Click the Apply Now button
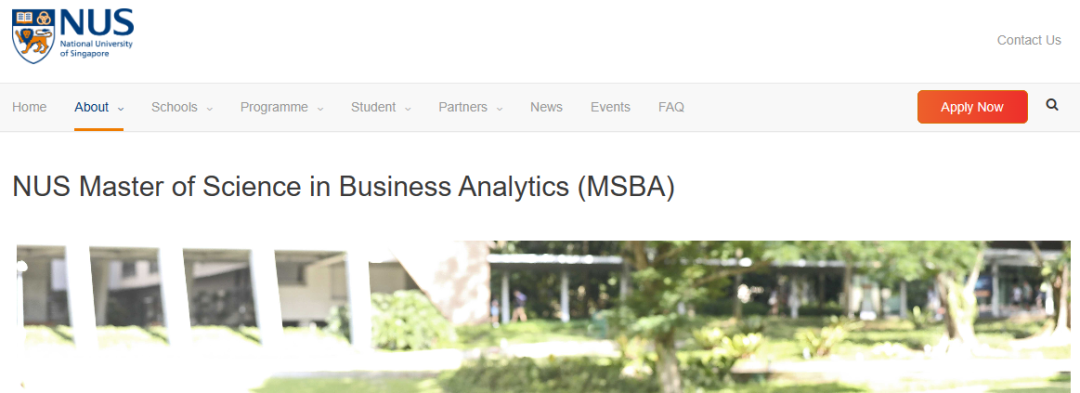 [x=972, y=107]
